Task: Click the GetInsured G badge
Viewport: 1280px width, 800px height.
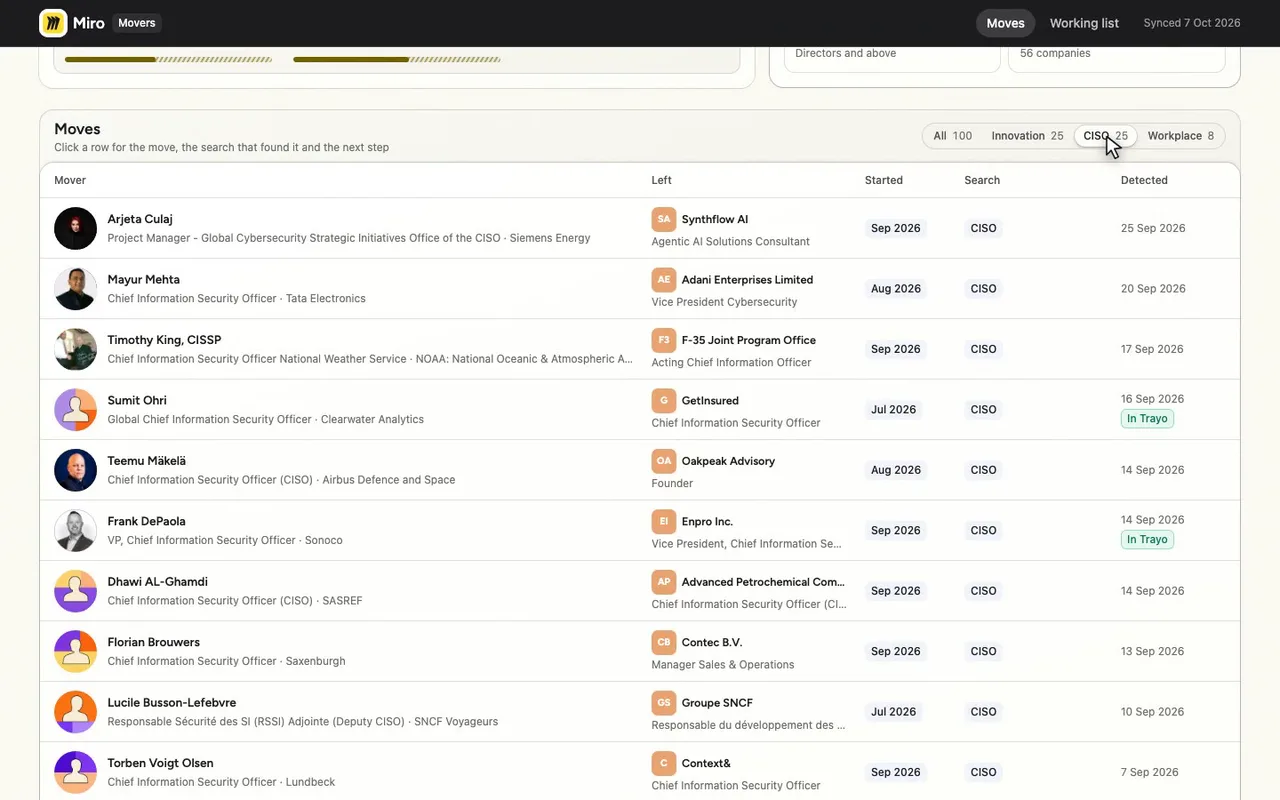Action: coord(664,401)
